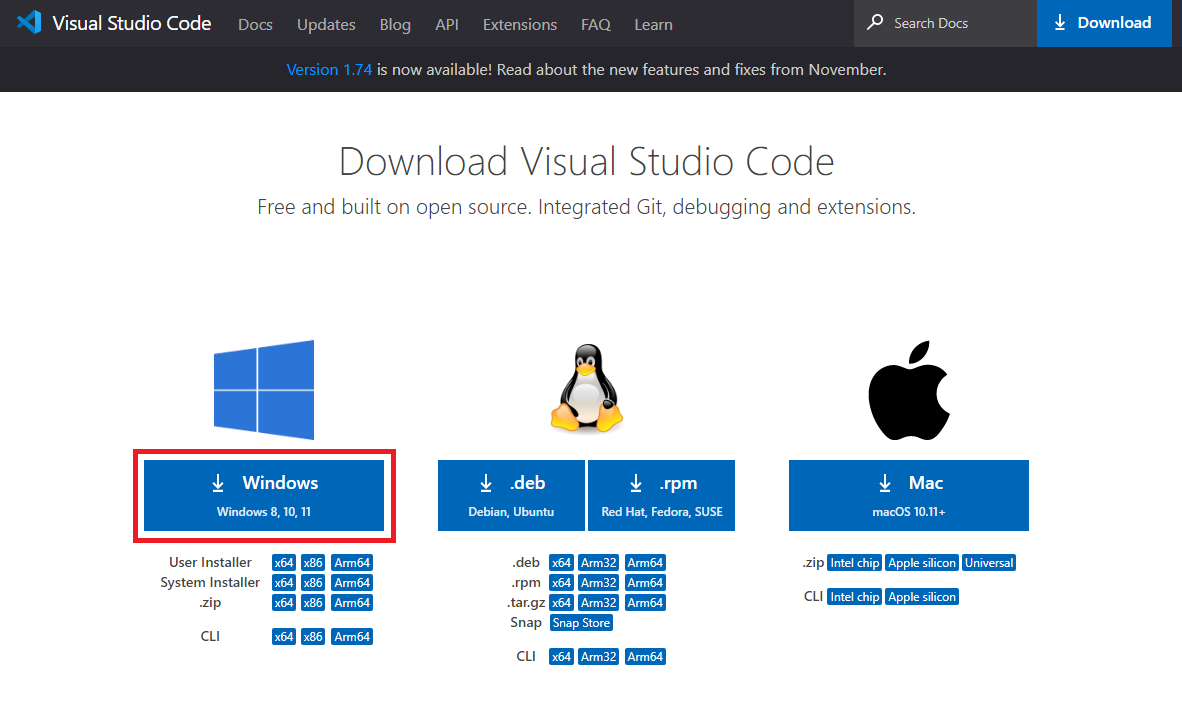Select Linux .rpm Arm32 download
1182x706 pixels.
pos(599,582)
